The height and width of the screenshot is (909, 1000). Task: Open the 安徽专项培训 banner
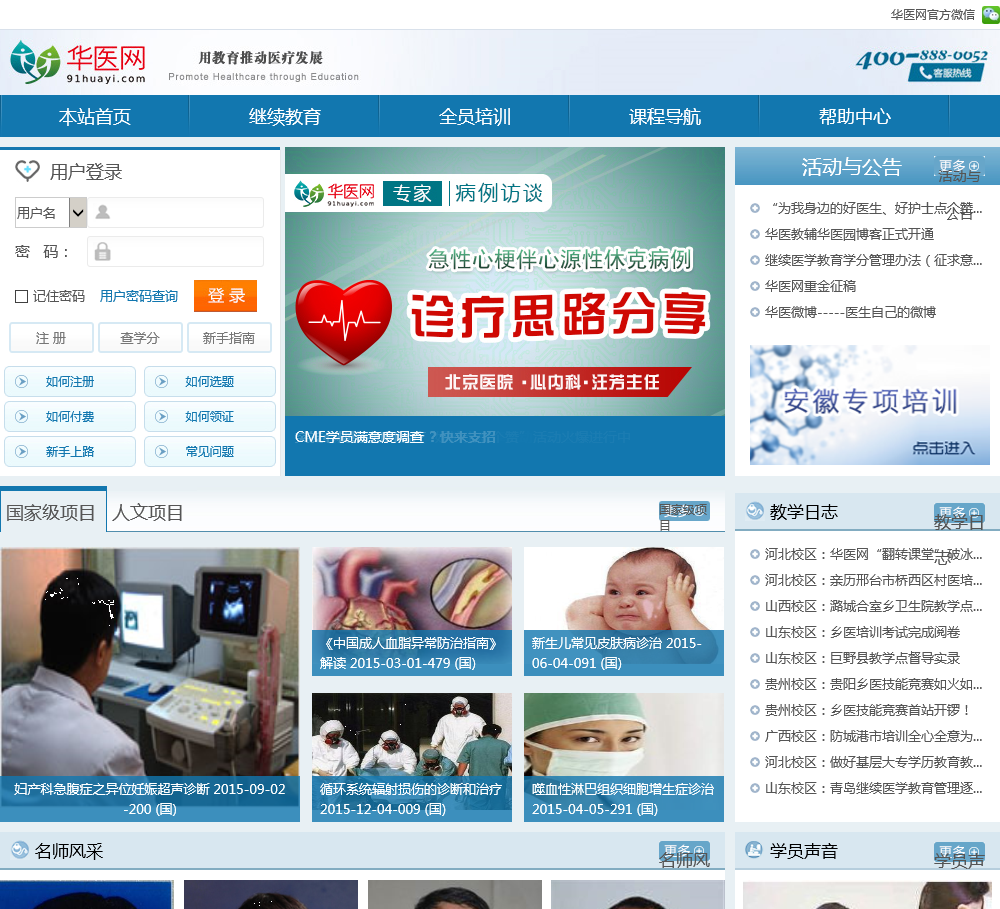pyautogui.click(x=869, y=405)
